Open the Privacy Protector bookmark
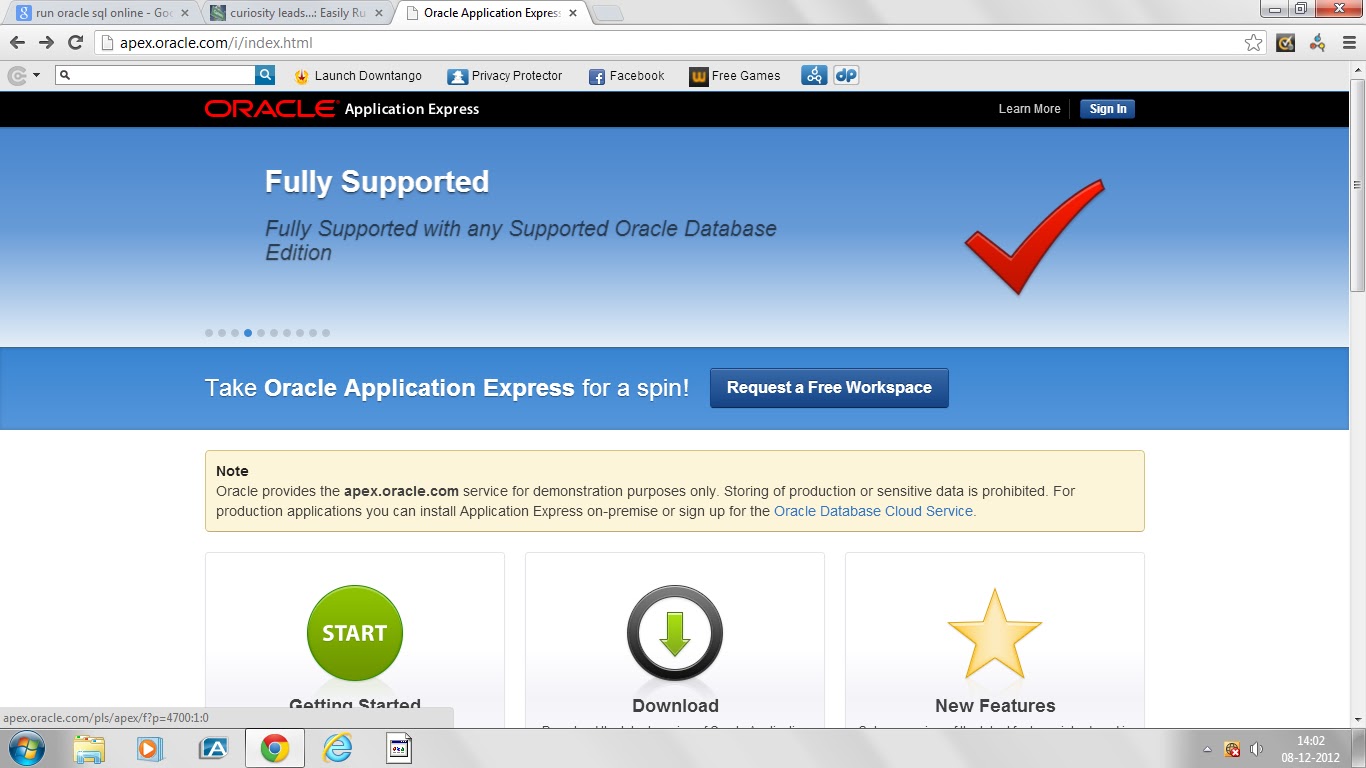This screenshot has width=1366, height=768. pos(505,76)
